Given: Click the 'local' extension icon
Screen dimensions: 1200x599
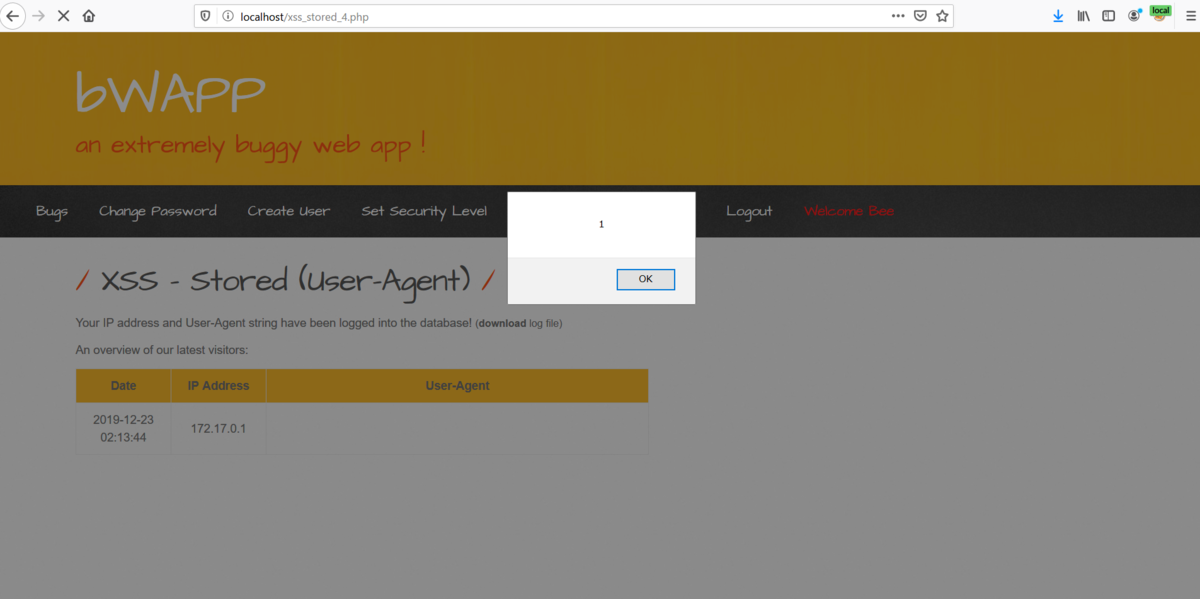Looking at the screenshot, I should [1160, 13].
